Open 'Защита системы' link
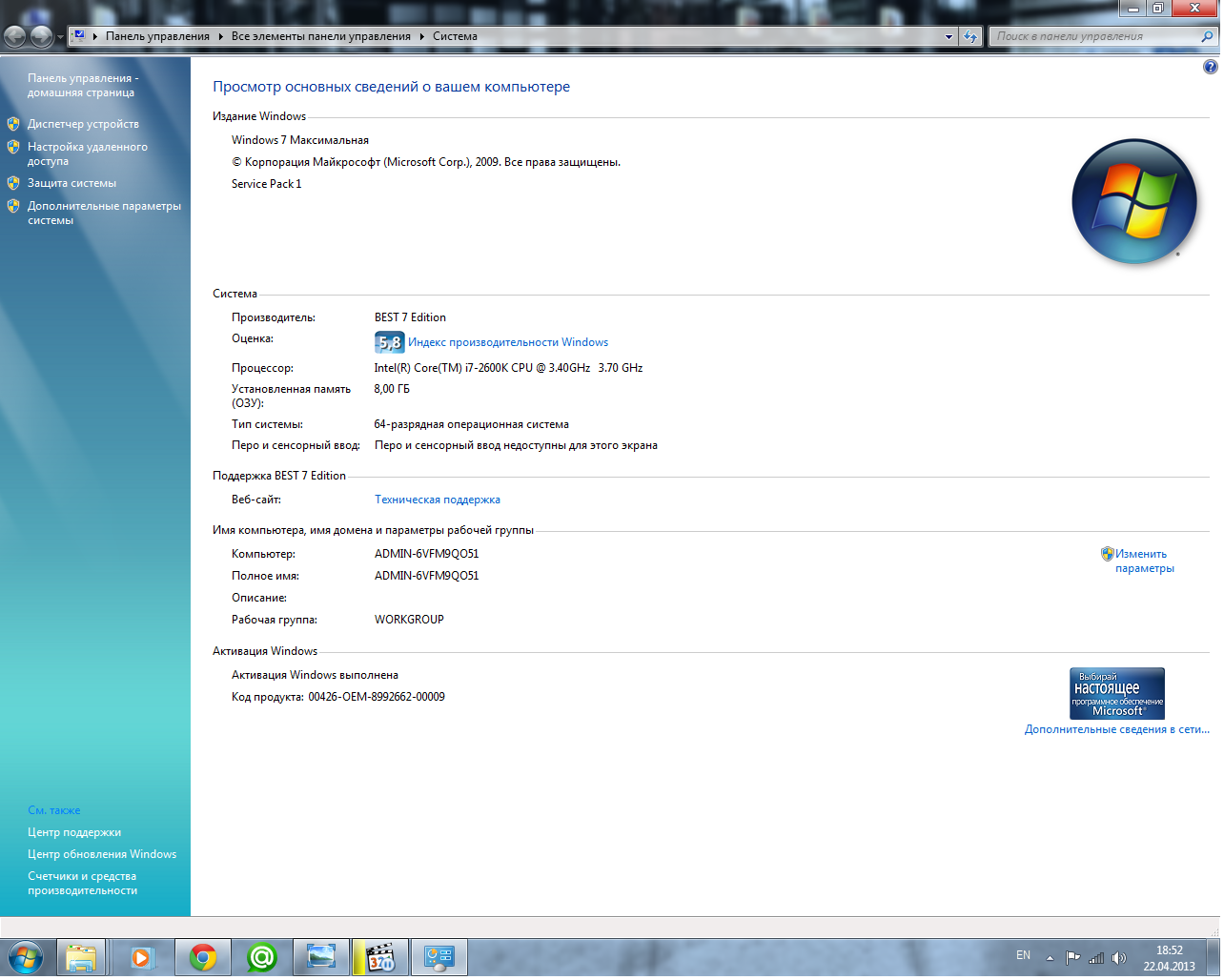 71,184
